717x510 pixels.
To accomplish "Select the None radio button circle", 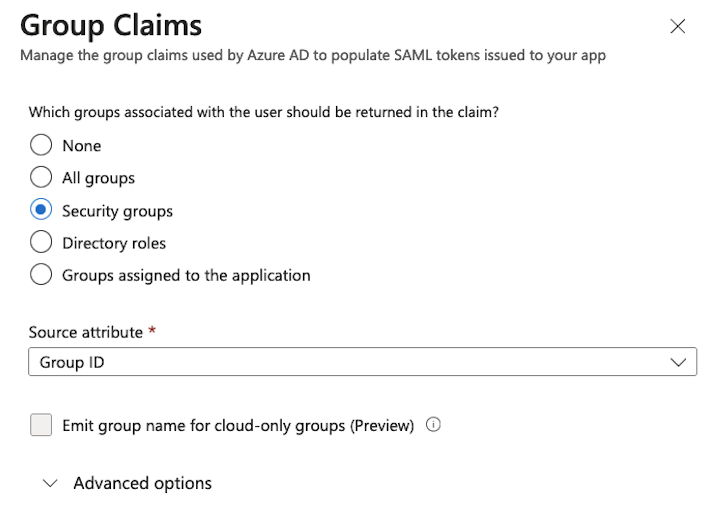I will [x=41, y=146].
